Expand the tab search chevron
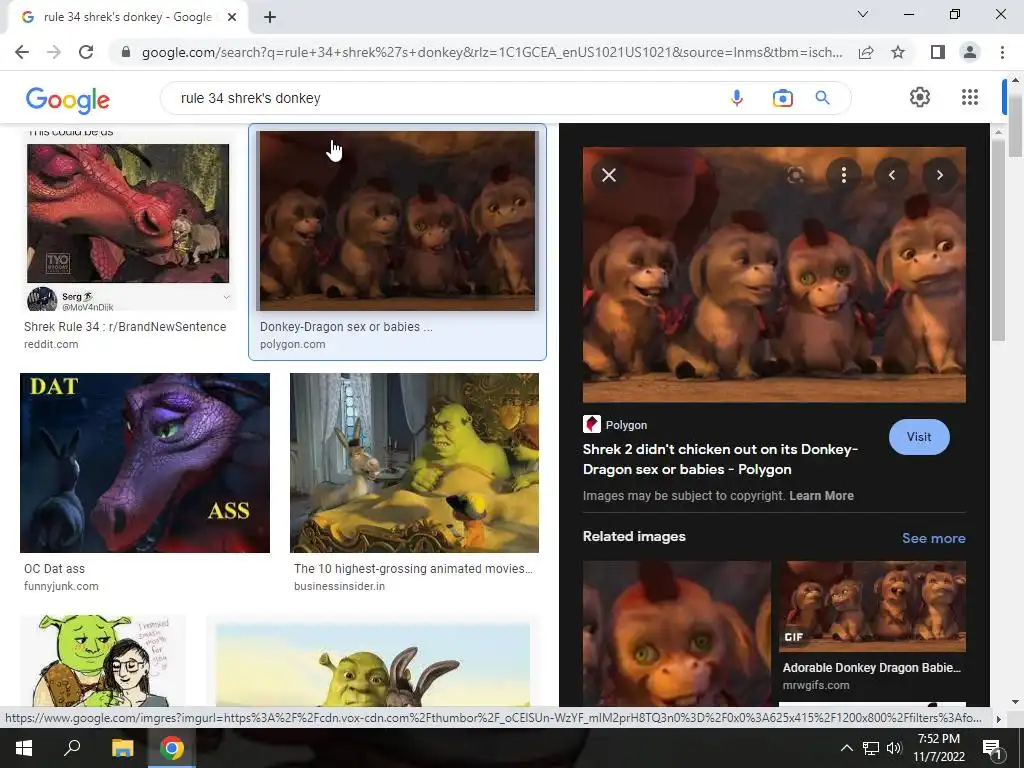The width and height of the screenshot is (1024, 768). click(x=863, y=14)
